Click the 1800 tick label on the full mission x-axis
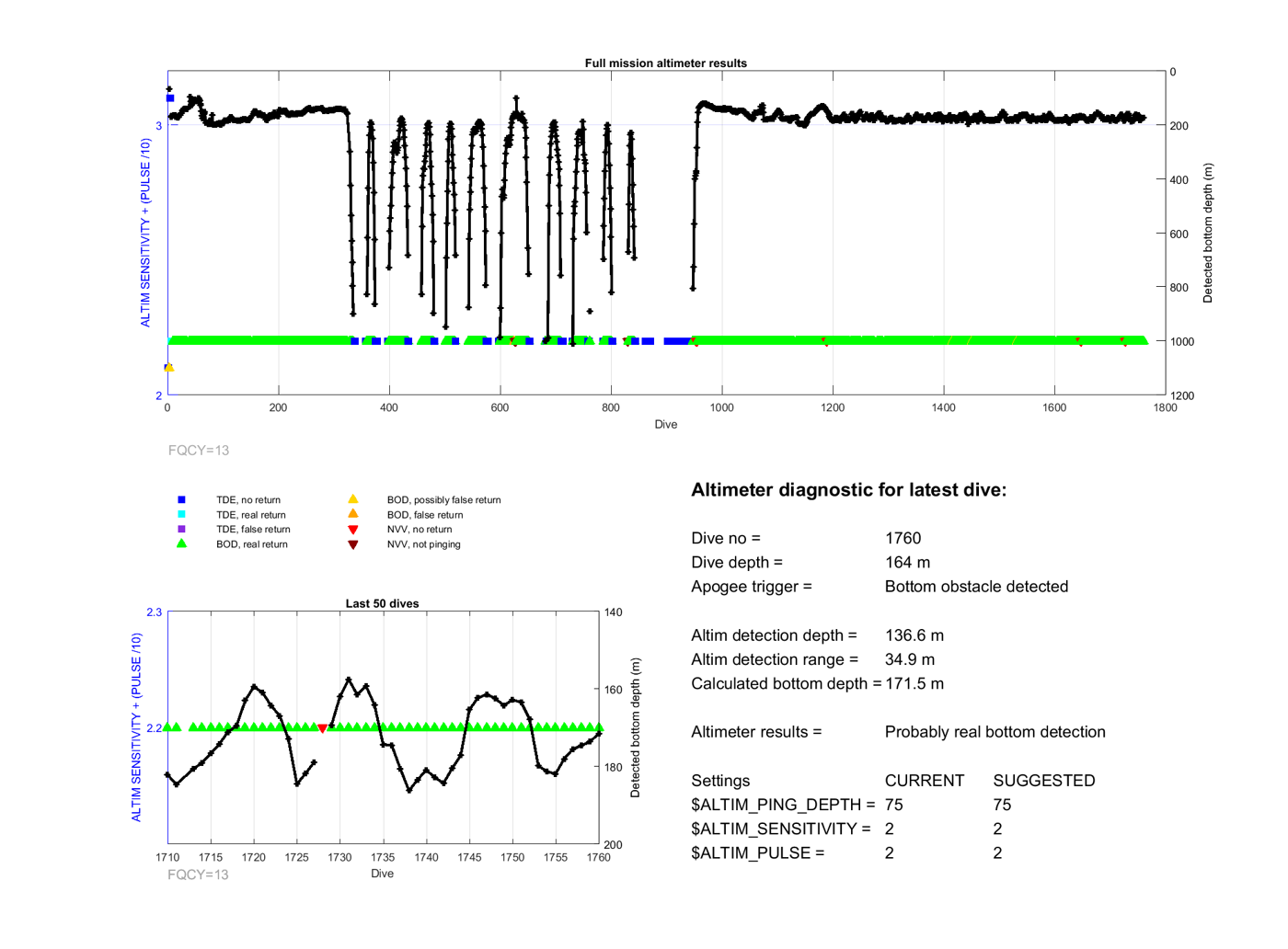 click(x=1165, y=407)
